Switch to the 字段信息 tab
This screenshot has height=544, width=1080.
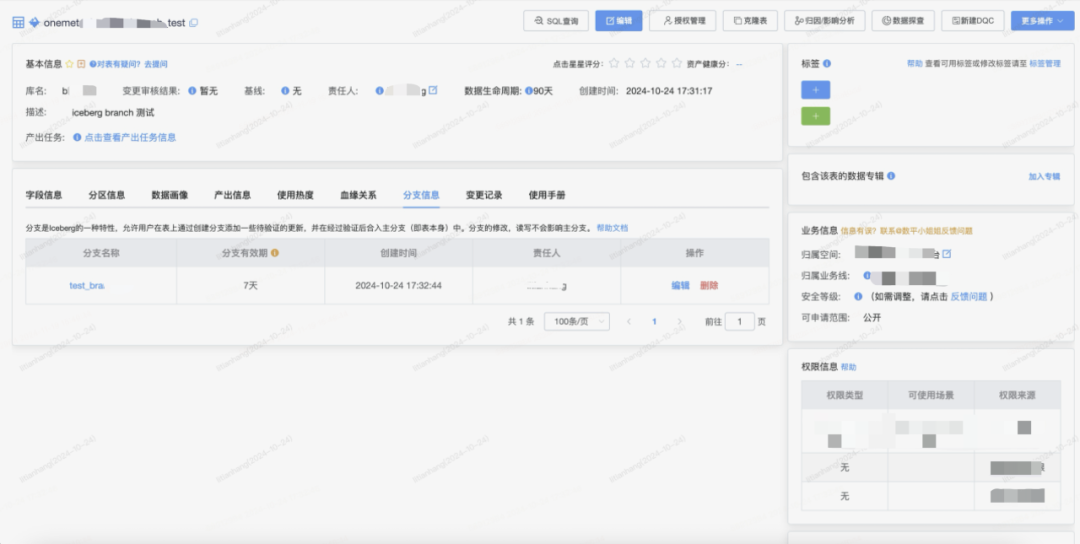[44, 196]
